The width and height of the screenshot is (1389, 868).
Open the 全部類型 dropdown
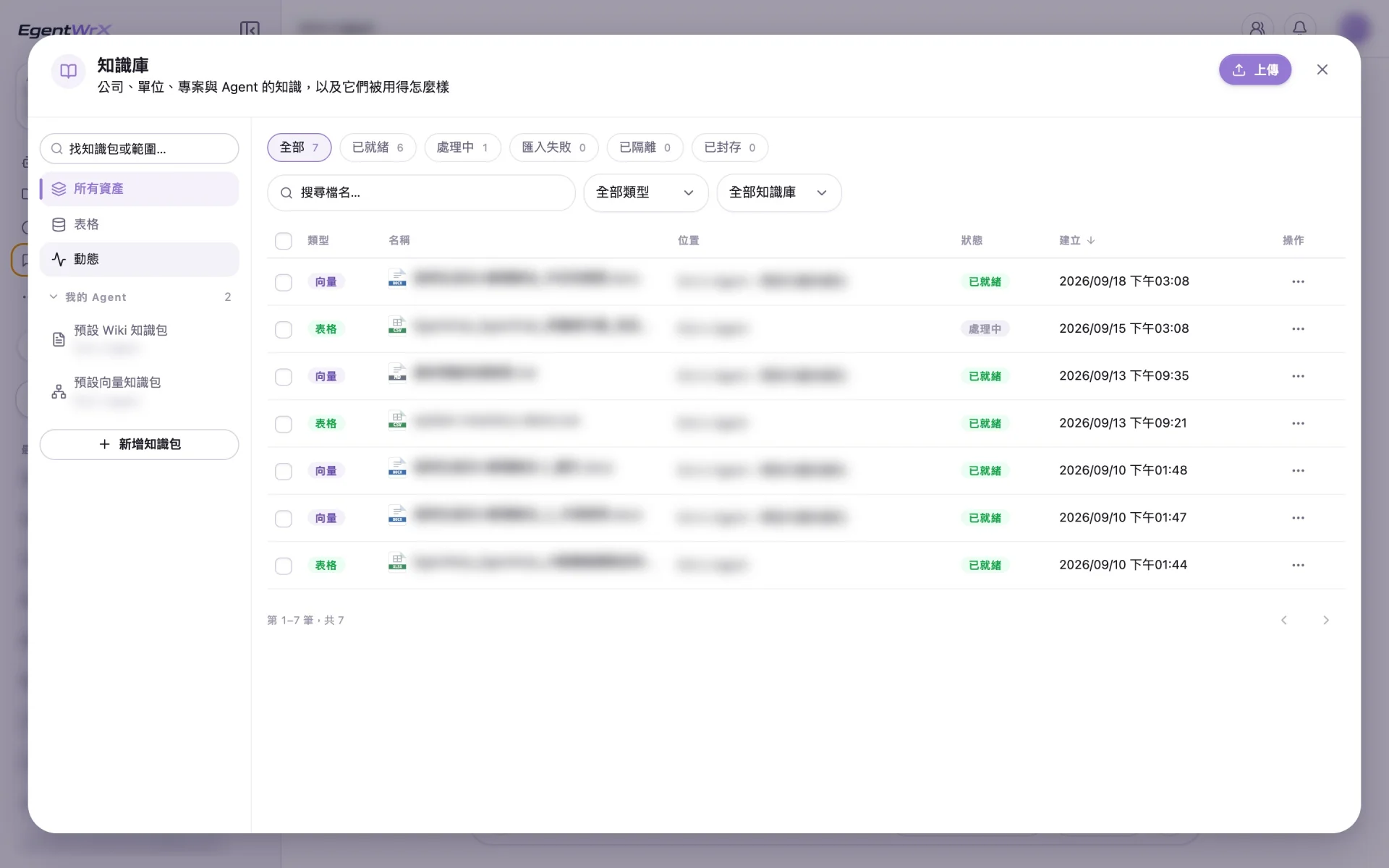coord(645,192)
